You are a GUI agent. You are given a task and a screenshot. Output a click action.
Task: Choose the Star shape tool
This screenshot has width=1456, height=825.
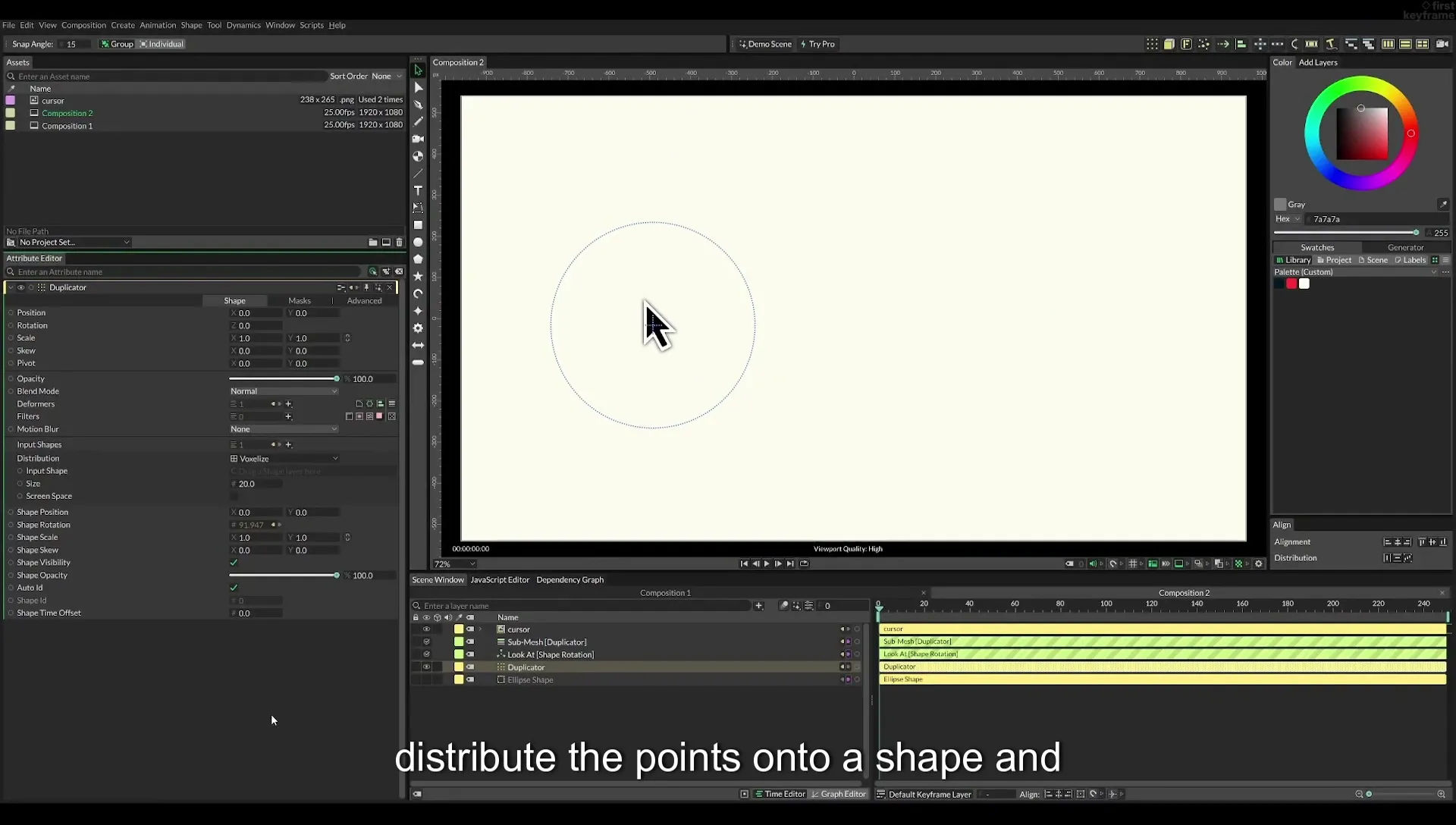tap(418, 277)
